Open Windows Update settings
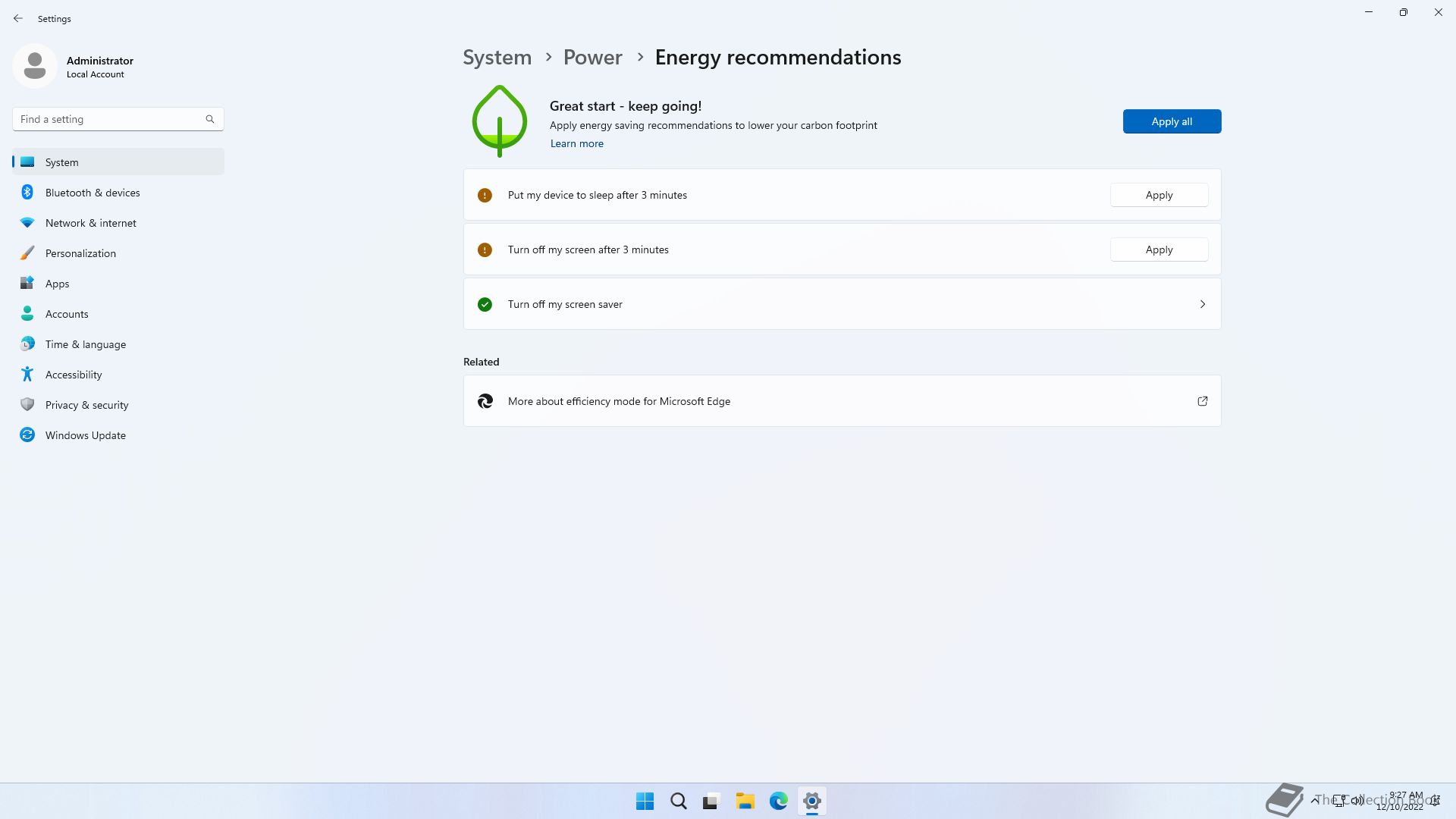Image resolution: width=1456 pixels, height=819 pixels. (x=85, y=435)
